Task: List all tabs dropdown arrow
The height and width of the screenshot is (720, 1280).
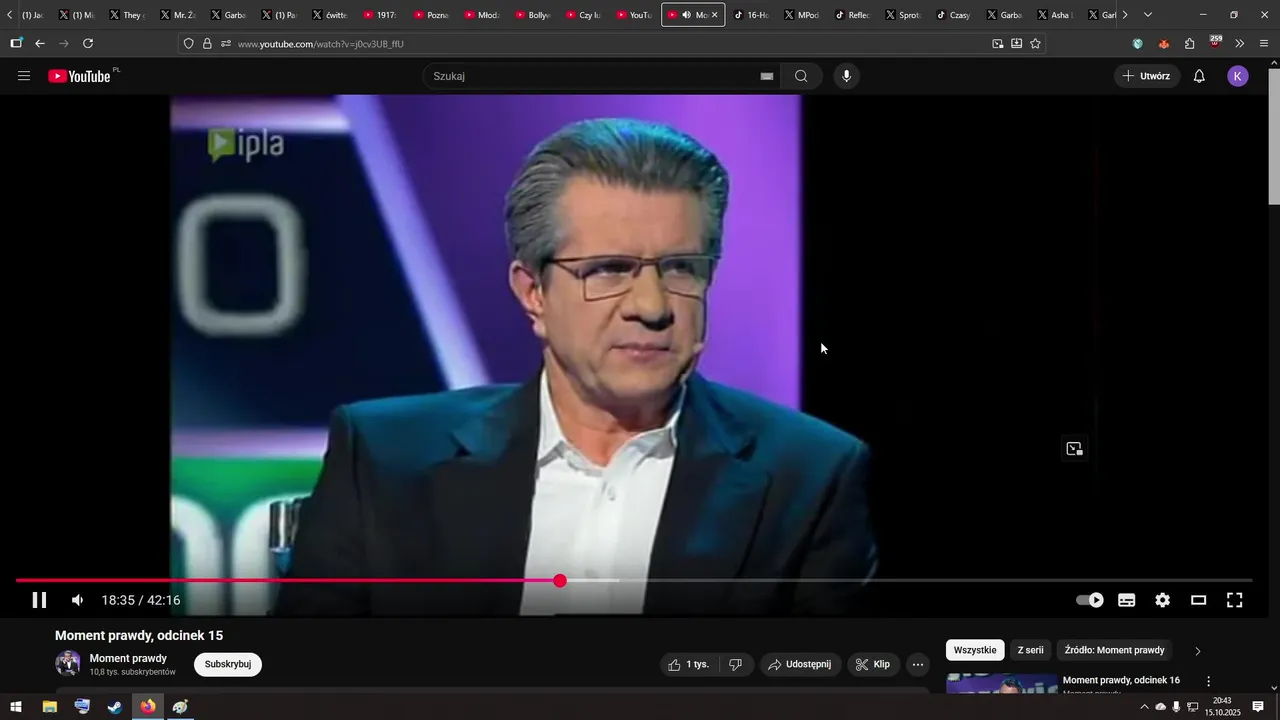Action: click(x=1147, y=15)
